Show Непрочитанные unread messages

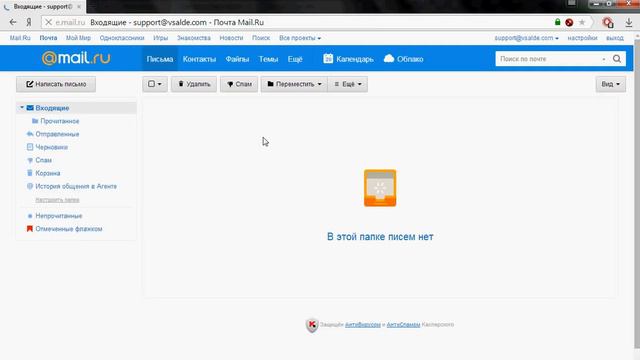pyautogui.click(x=59, y=216)
